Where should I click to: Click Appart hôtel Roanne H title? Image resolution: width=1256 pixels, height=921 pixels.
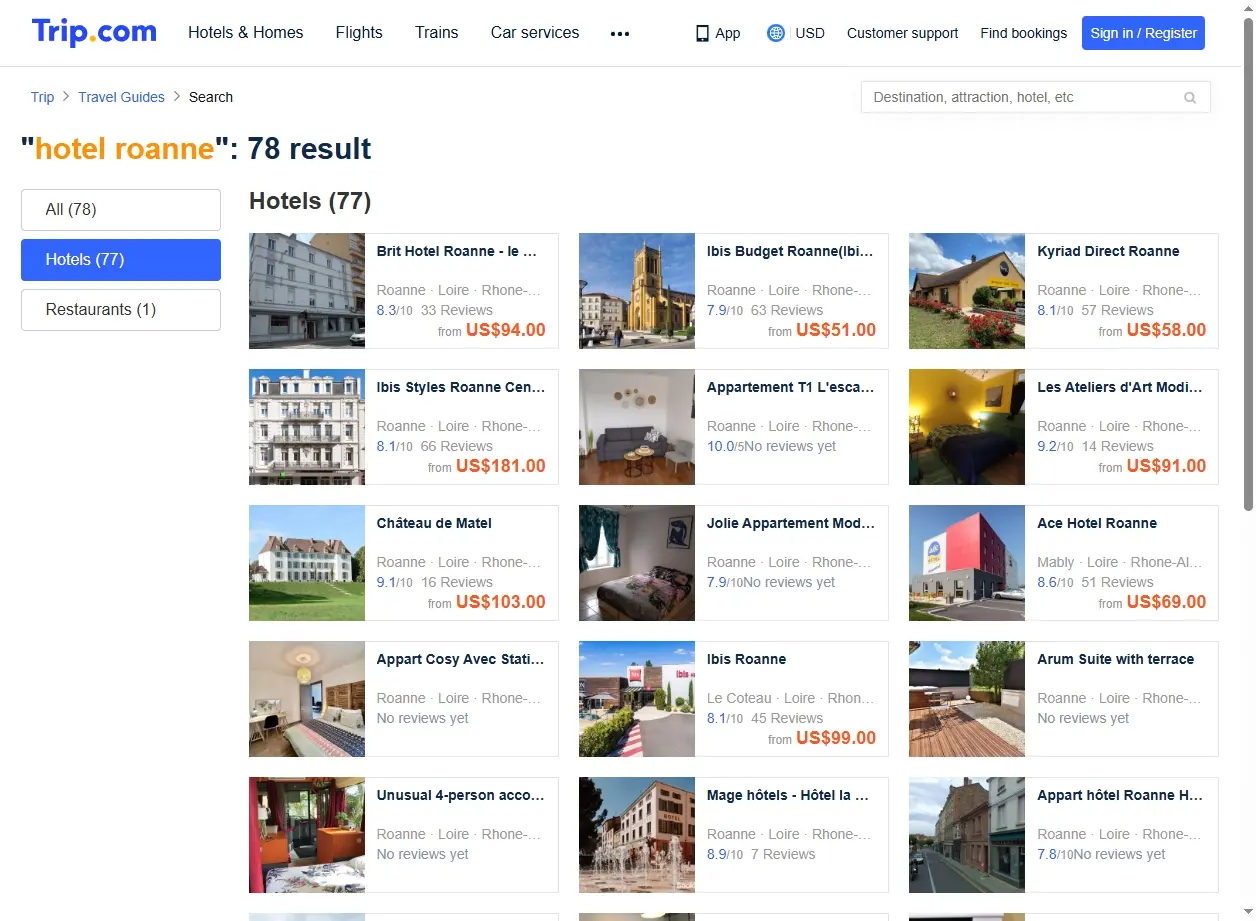click(1120, 796)
